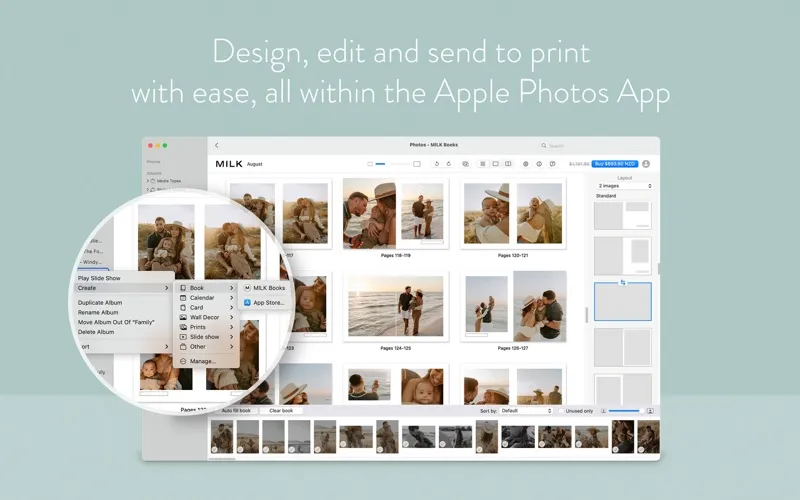This screenshot has width=800, height=500.
Task: Open the Create submenu entry
Action: [x=122, y=288]
